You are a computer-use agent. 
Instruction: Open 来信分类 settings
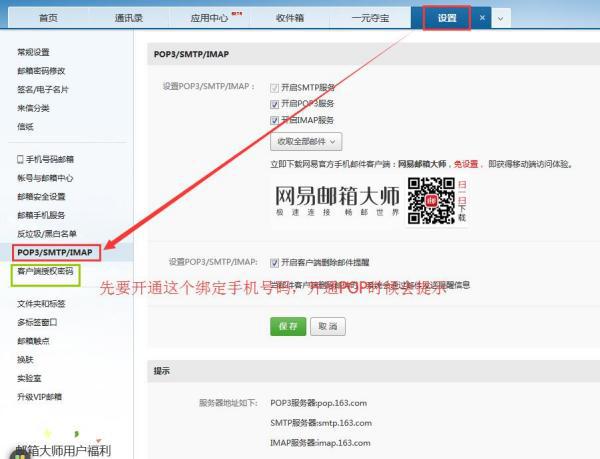[33, 108]
